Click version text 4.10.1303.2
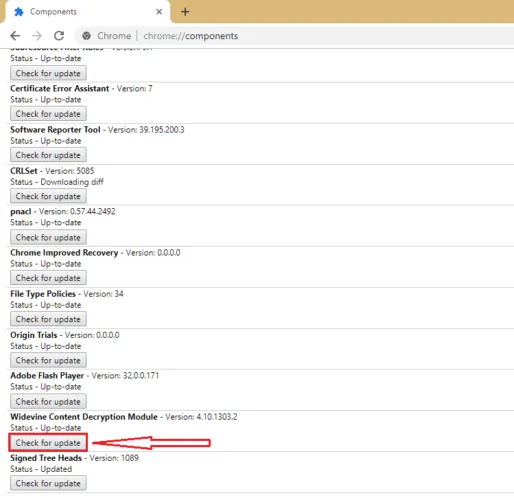The image size is (514, 500). pyautogui.click(x=217, y=417)
